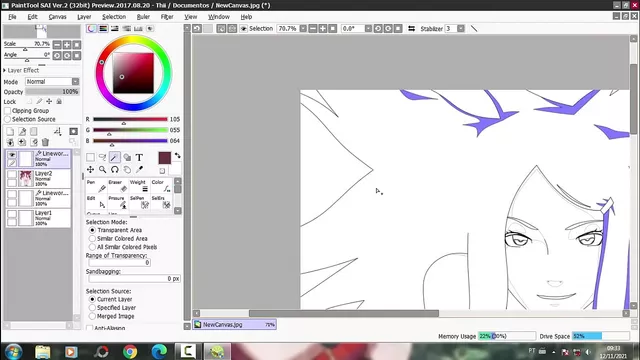Image resolution: width=640 pixels, height=360 pixels.
Task: Click the rotate view tool icon
Action: point(115,169)
